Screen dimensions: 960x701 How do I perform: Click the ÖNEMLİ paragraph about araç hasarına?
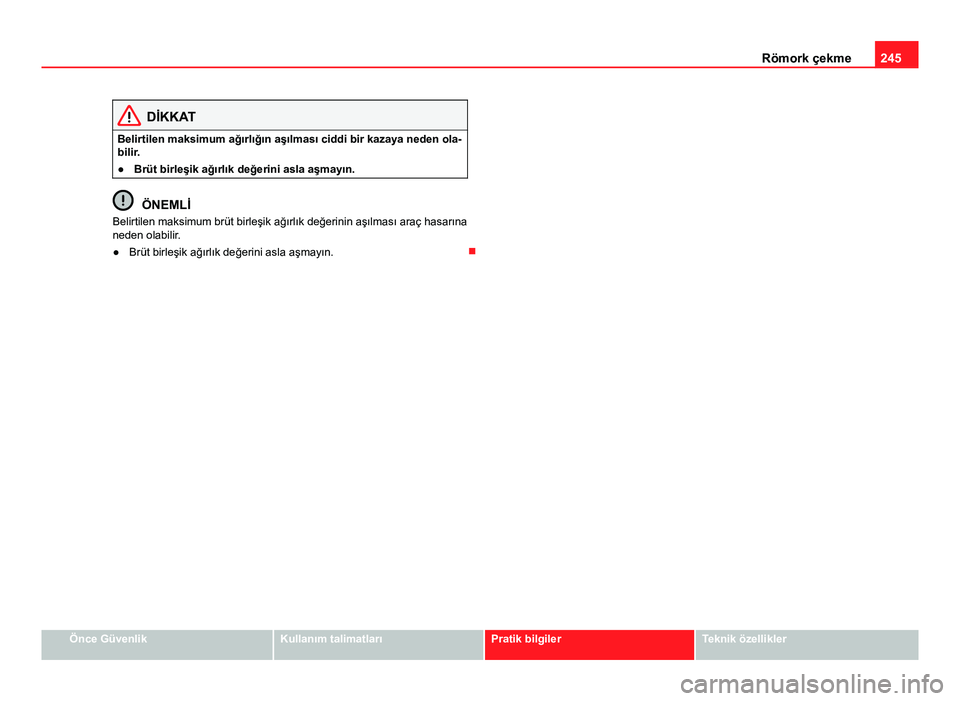pyautogui.click(x=290, y=228)
